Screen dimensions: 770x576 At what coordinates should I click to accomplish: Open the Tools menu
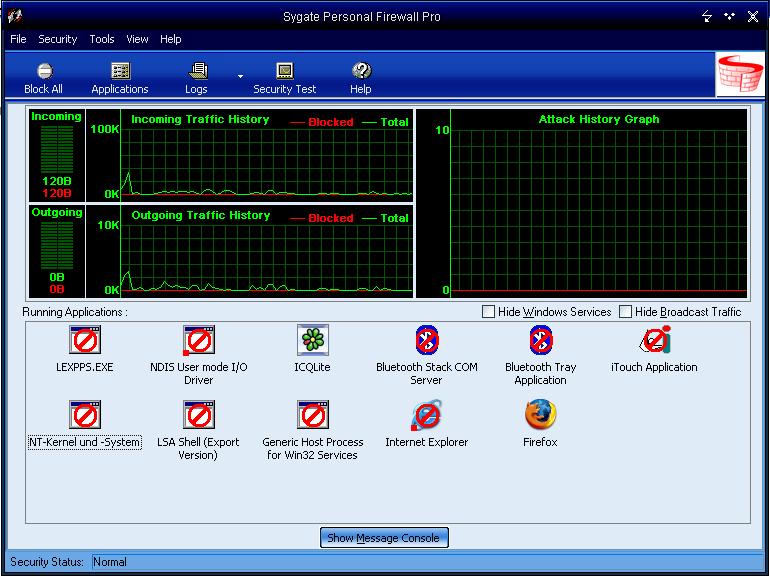(102, 39)
